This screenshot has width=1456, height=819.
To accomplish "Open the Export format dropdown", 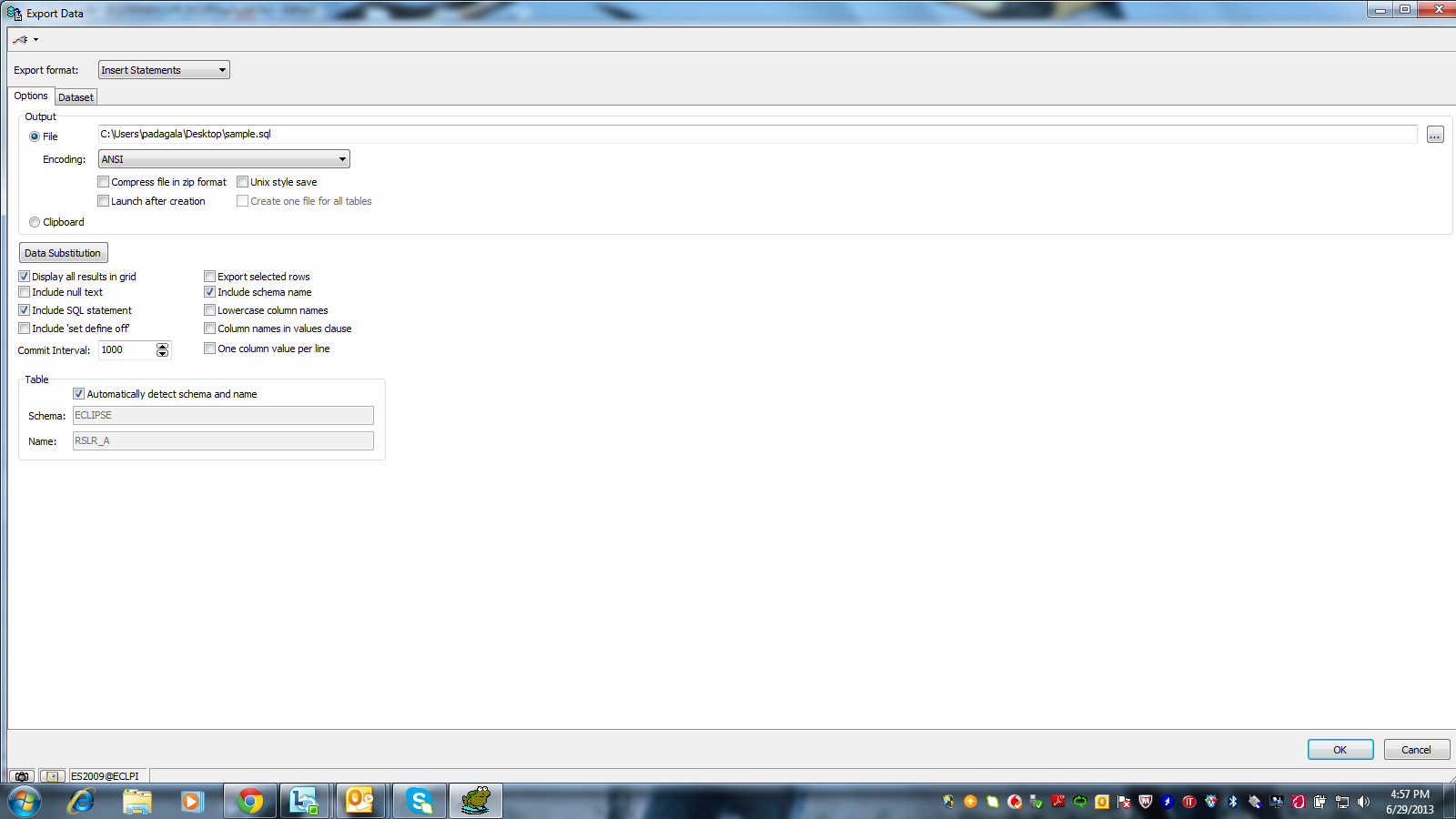I will coord(164,70).
